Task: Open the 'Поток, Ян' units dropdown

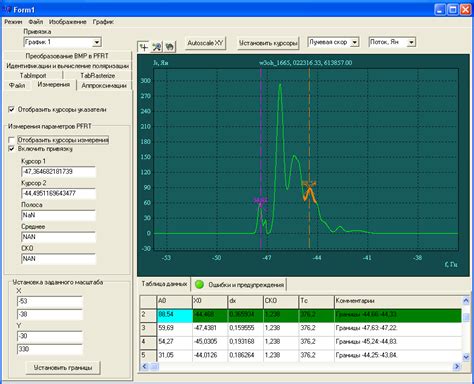Action: (411, 42)
